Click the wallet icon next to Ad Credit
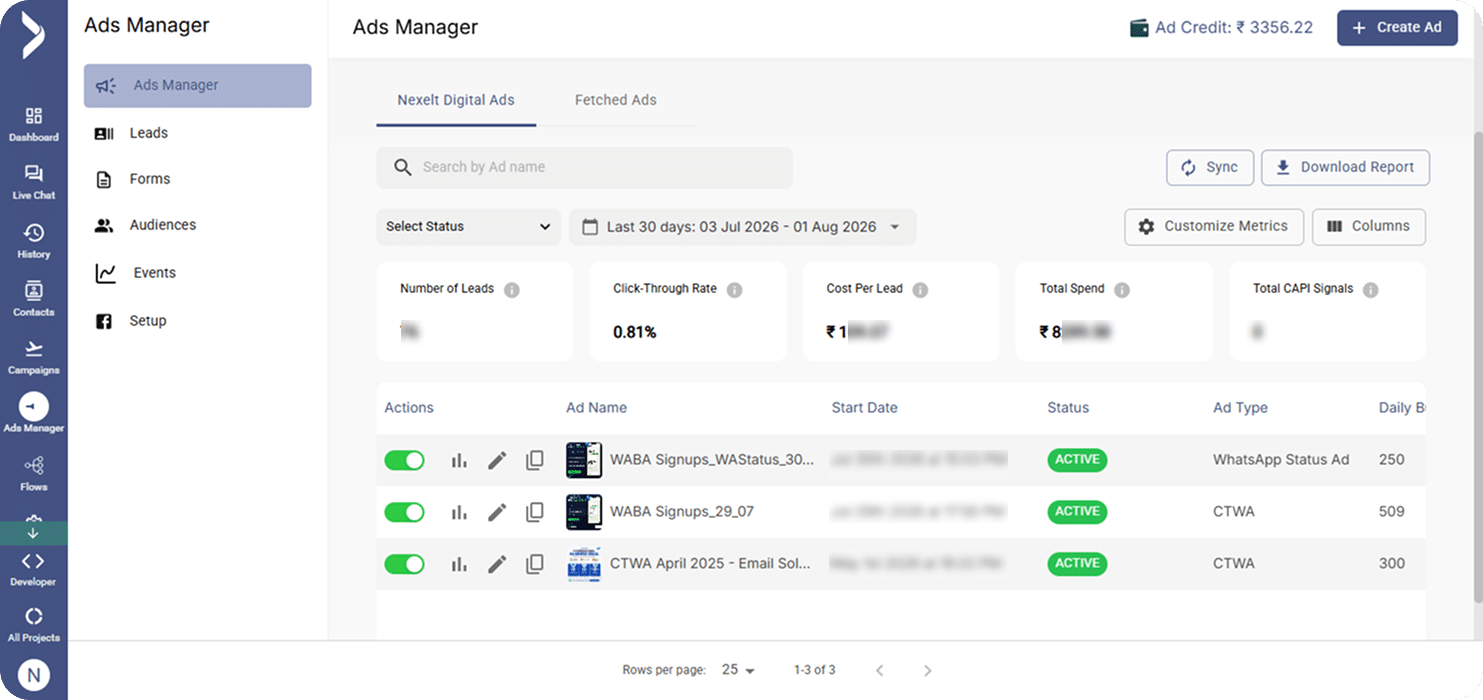Image resolution: width=1483 pixels, height=700 pixels. pos(1139,28)
